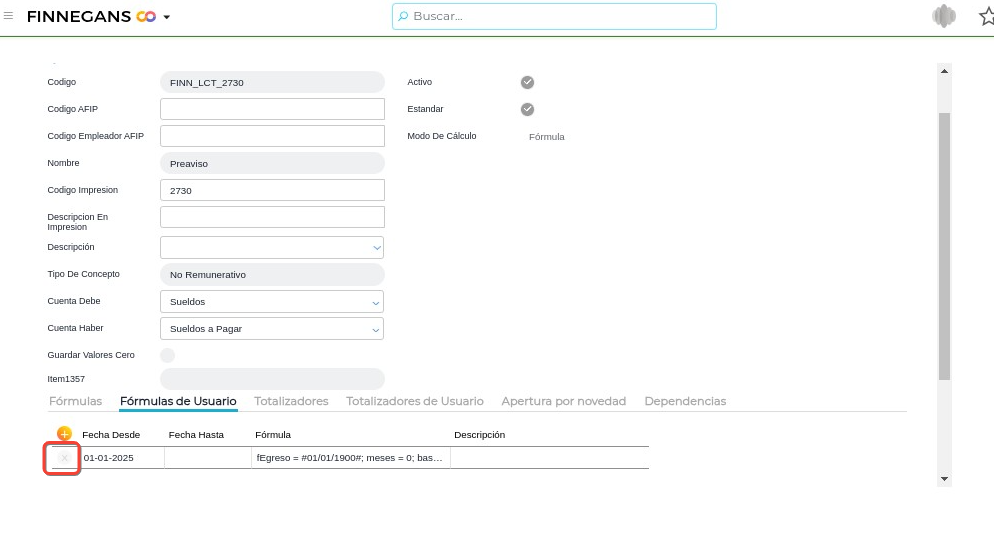The image size is (994, 547).
Task: Add new formula row with plus icon
Action: 64,434
